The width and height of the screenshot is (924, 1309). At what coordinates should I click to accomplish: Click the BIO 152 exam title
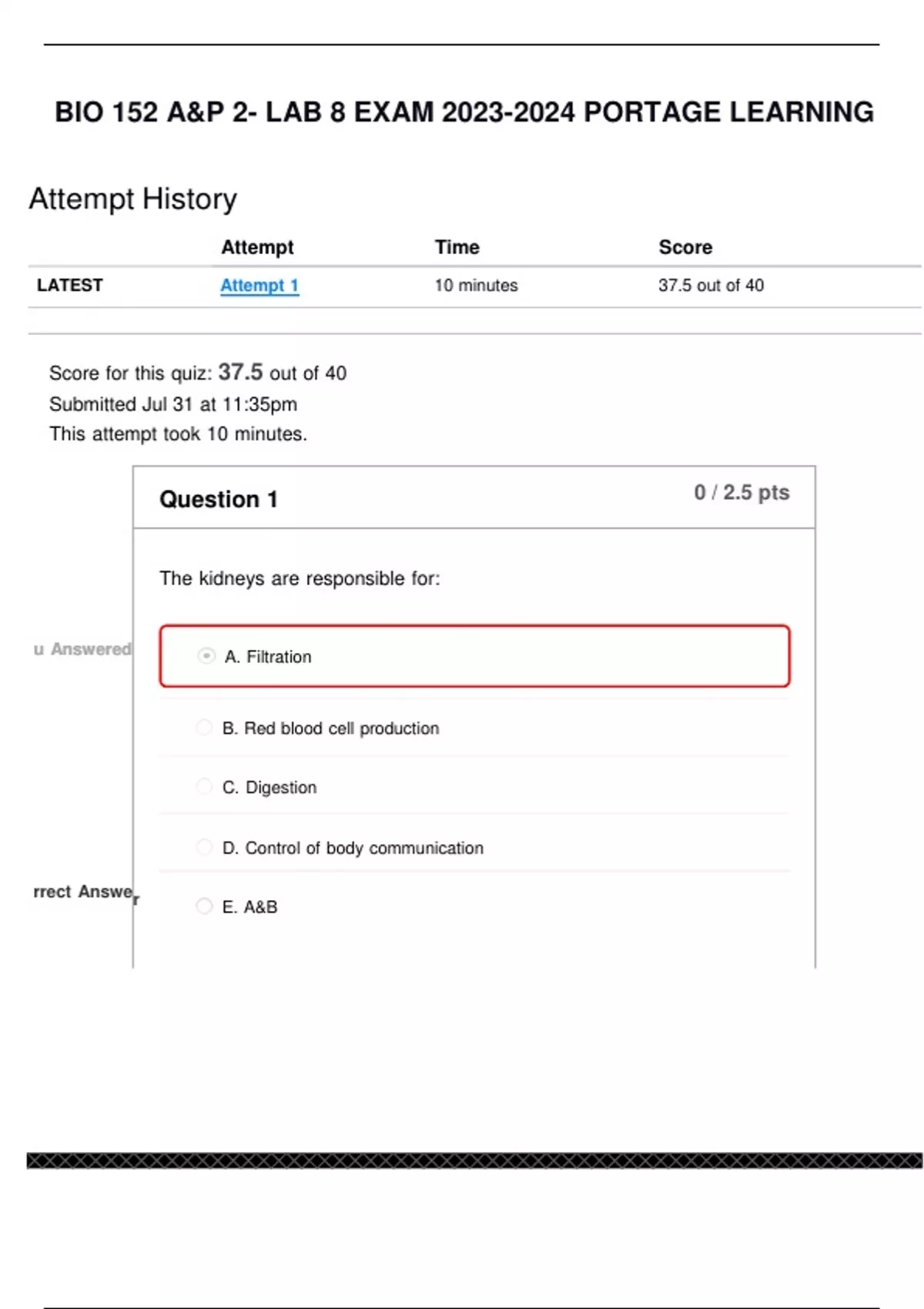[464, 112]
